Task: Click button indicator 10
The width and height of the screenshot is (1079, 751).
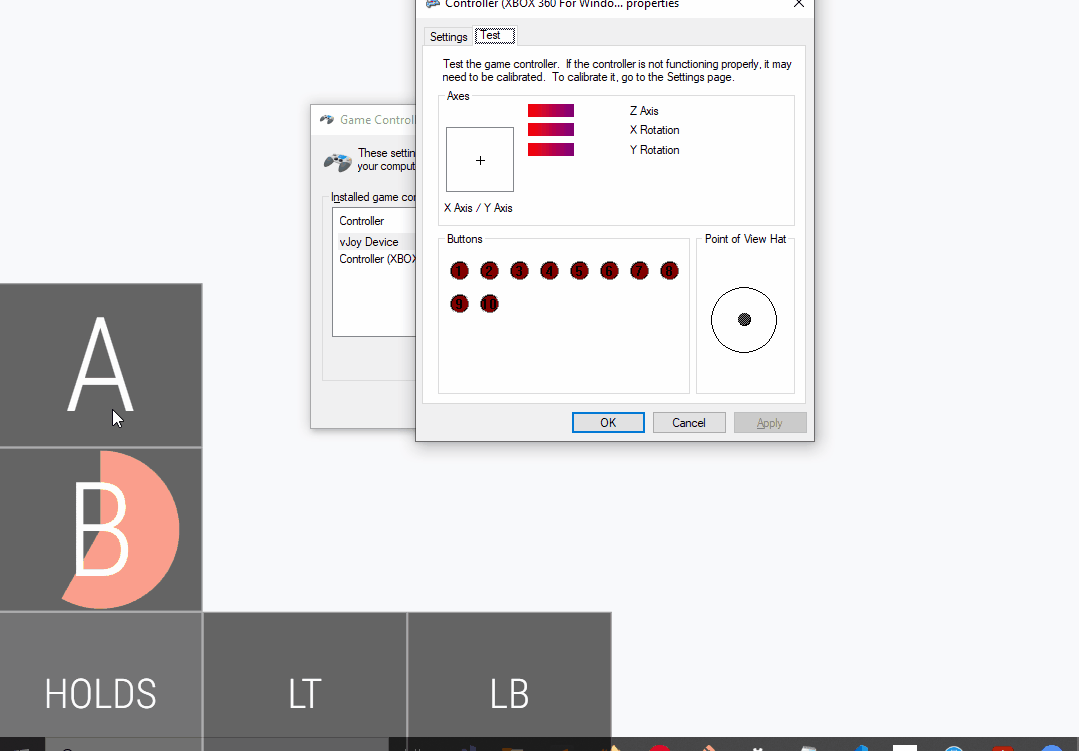Action: click(x=489, y=304)
